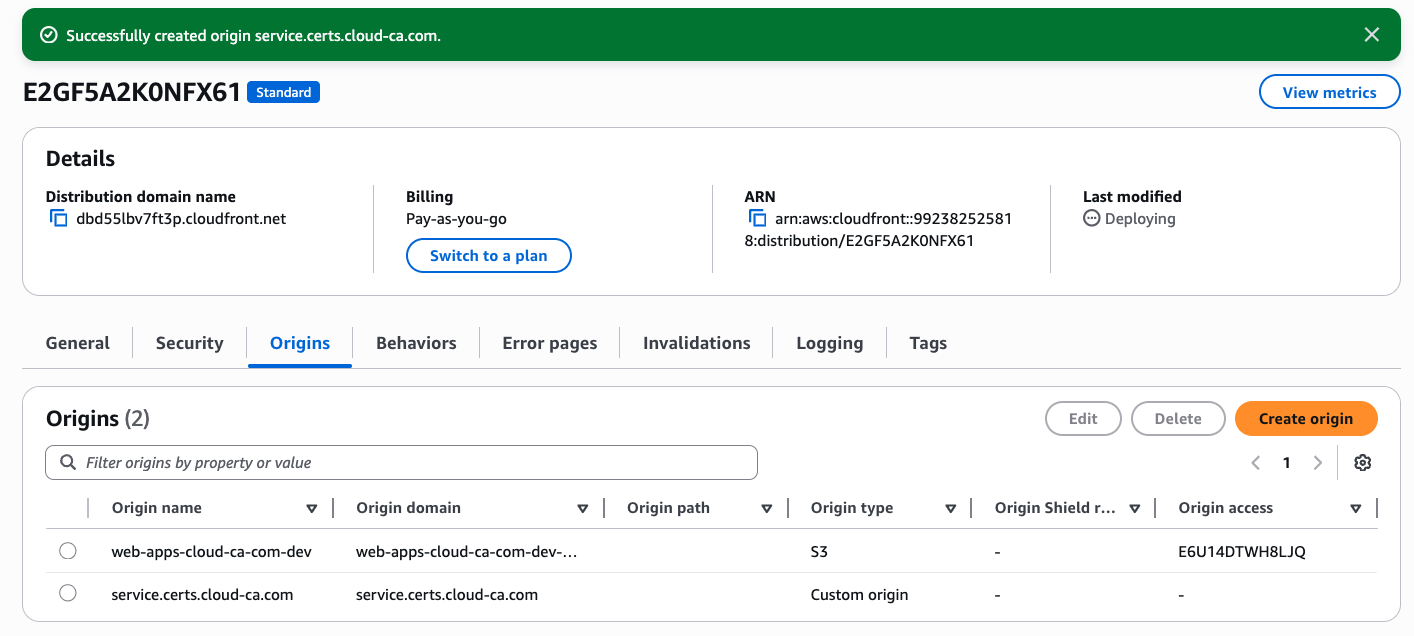Go to previous origins page arrow

[x=1256, y=463]
